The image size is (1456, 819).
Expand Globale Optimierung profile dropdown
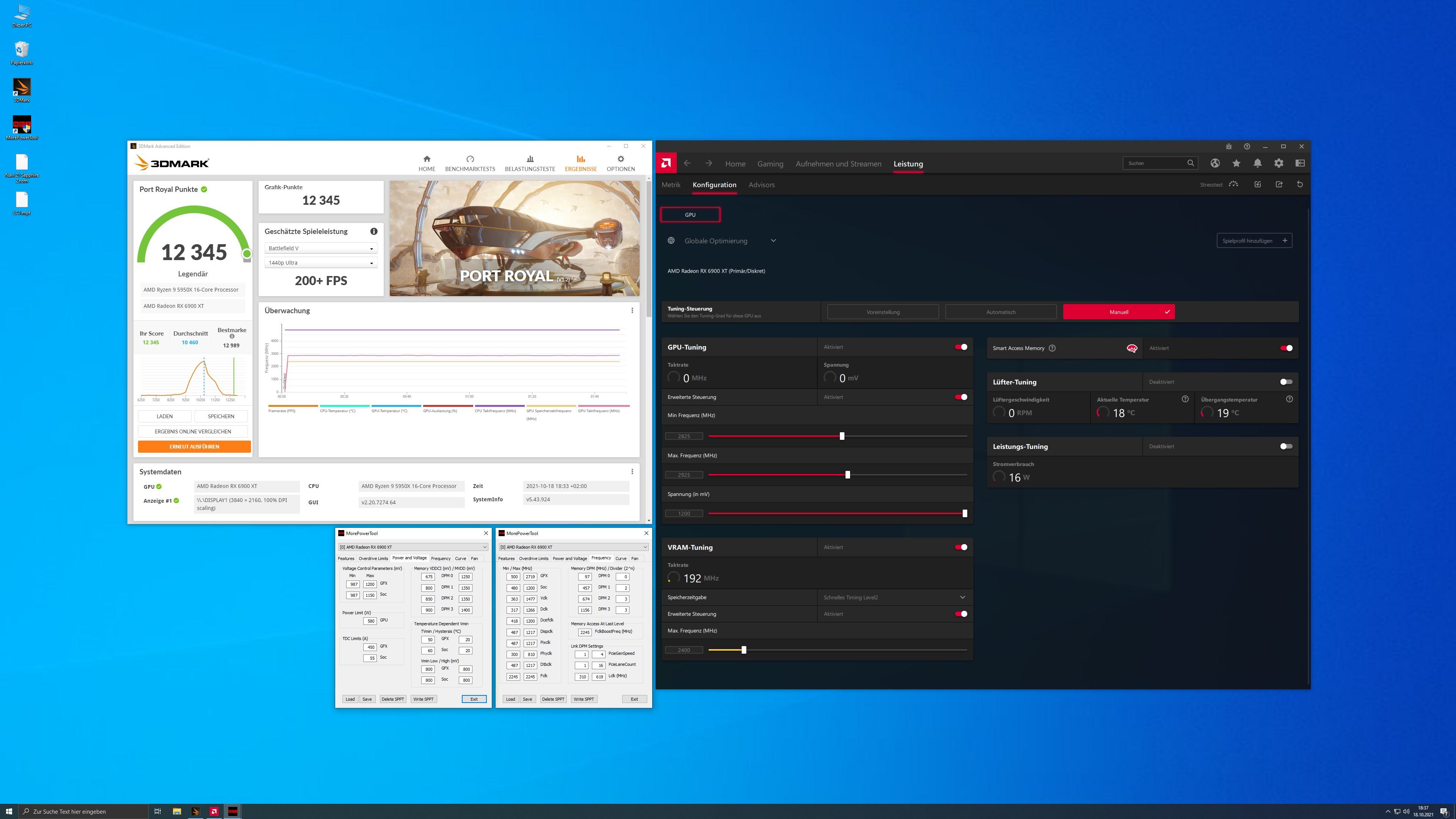(x=773, y=241)
